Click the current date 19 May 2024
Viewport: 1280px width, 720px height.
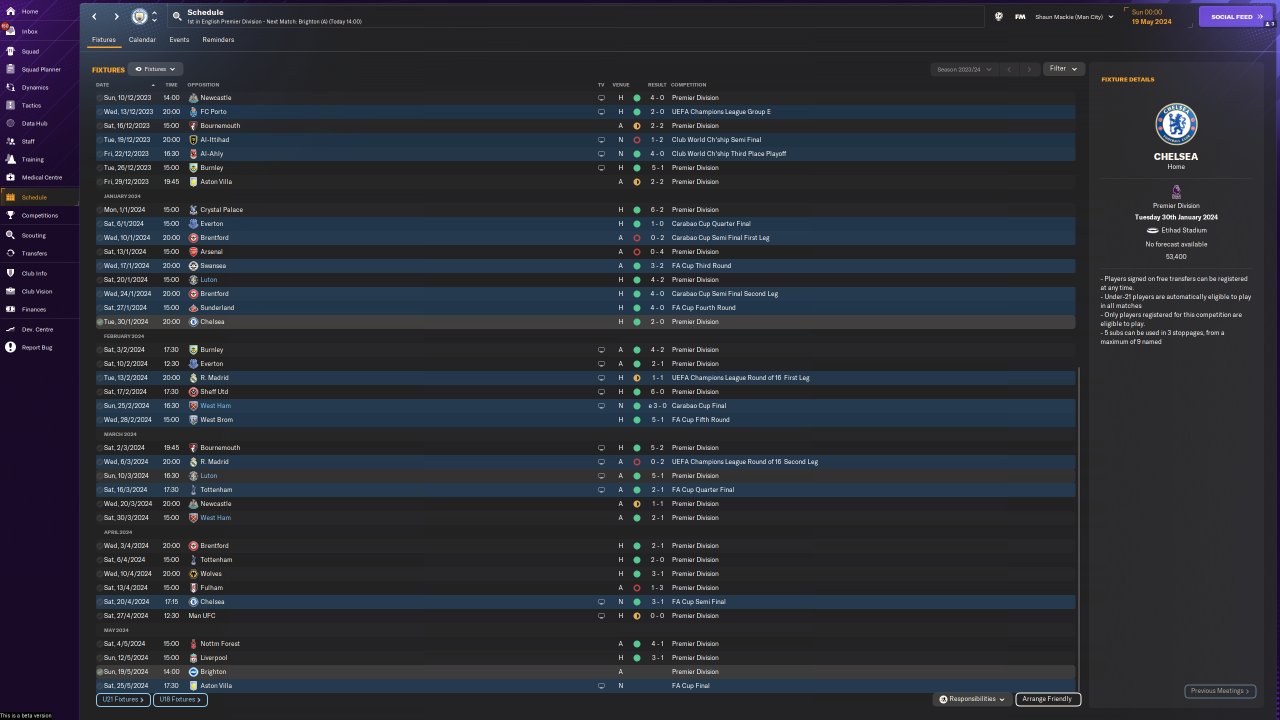(x=1150, y=21)
